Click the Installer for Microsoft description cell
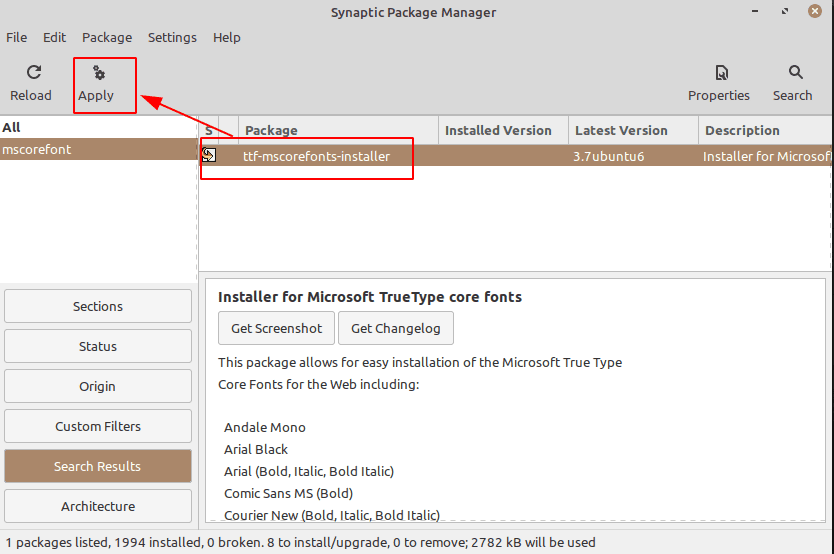The width and height of the screenshot is (834, 554). click(x=766, y=156)
